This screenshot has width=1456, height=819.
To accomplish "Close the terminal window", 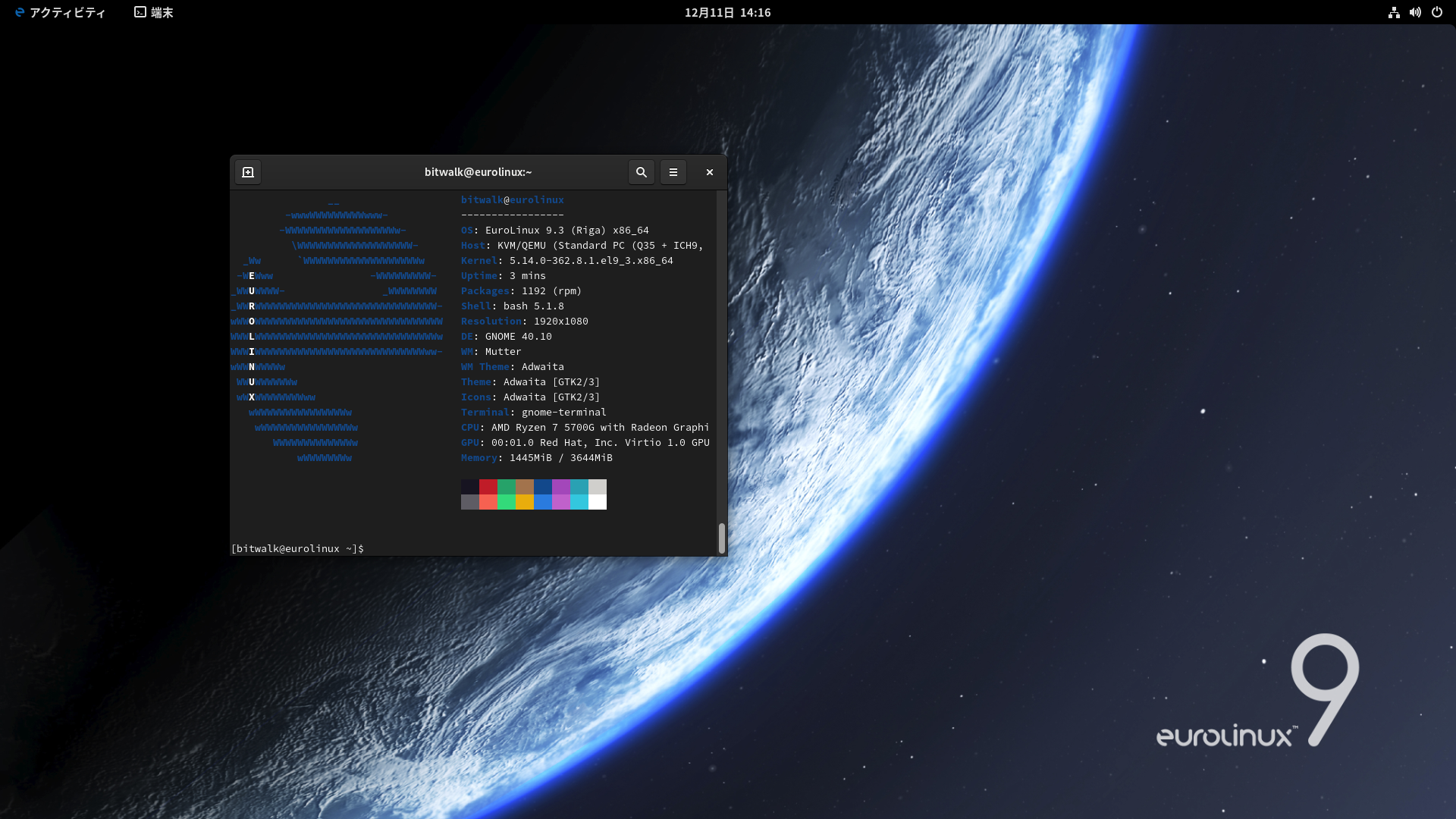I will pyautogui.click(x=709, y=172).
